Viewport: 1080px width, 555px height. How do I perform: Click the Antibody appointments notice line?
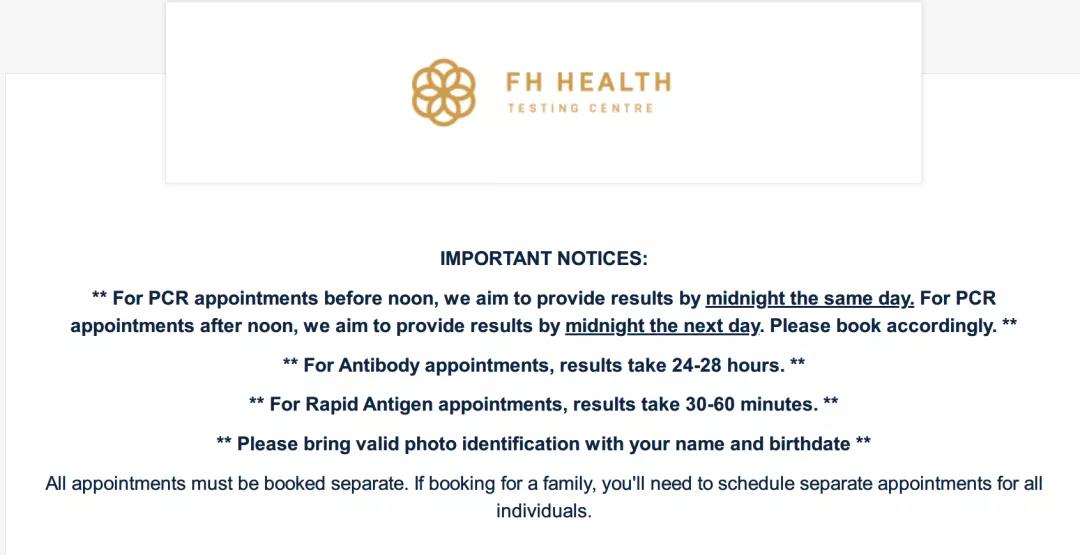coord(543,365)
